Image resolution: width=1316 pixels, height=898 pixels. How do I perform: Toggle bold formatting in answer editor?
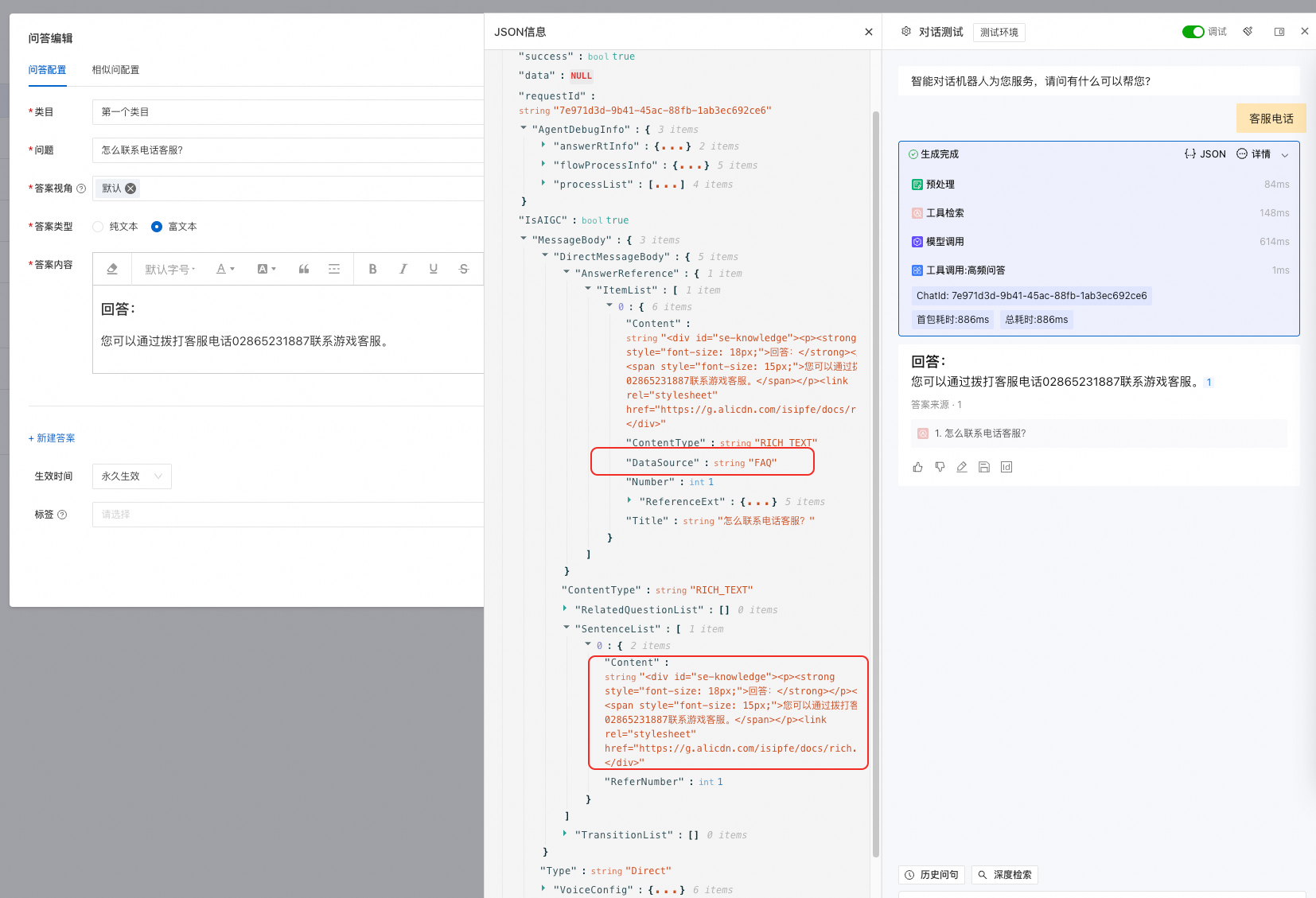click(372, 269)
